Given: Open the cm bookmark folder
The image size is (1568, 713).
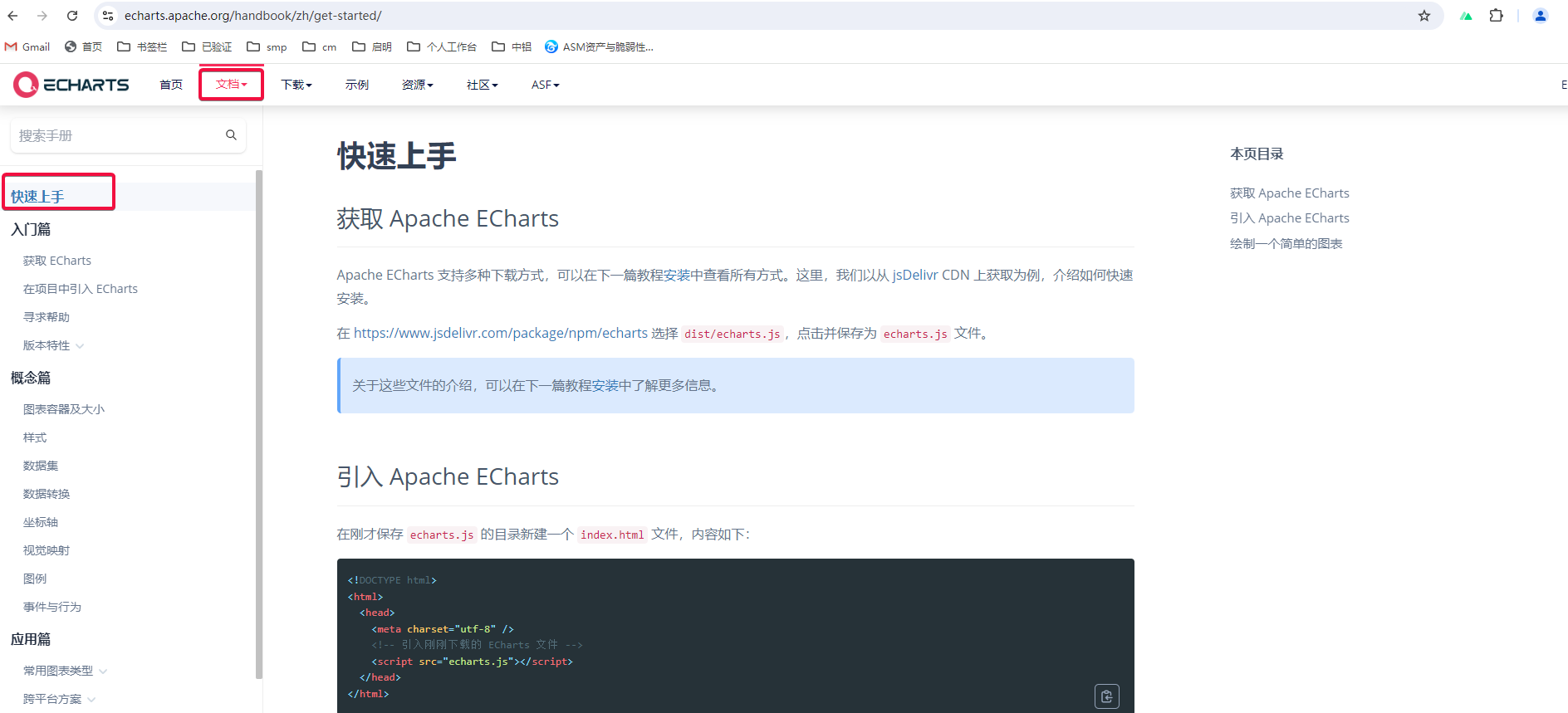Looking at the screenshot, I should pyautogui.click(x=320, y=46).
